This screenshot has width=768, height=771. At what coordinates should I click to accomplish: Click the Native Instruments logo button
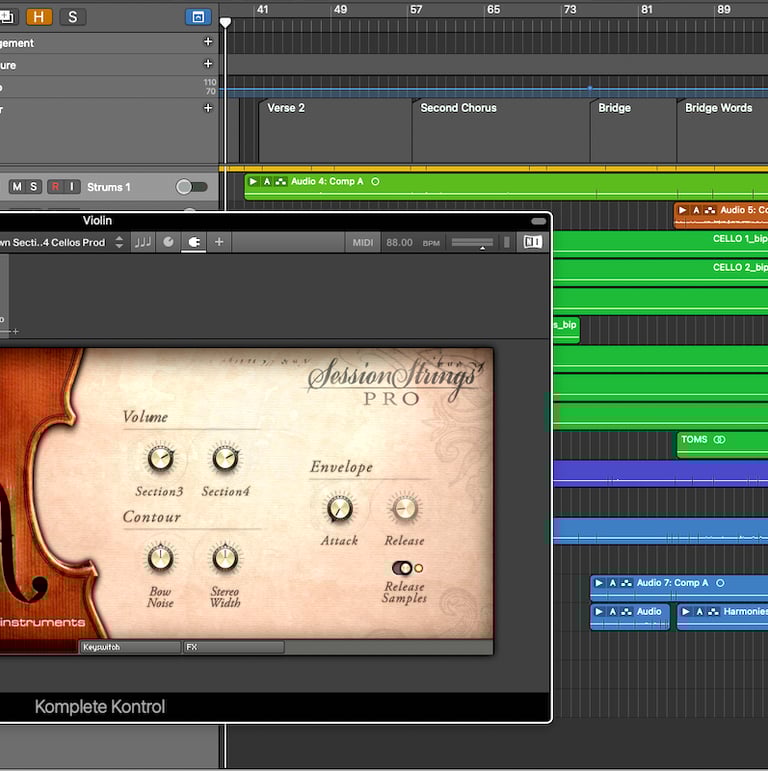coord(533,242)
